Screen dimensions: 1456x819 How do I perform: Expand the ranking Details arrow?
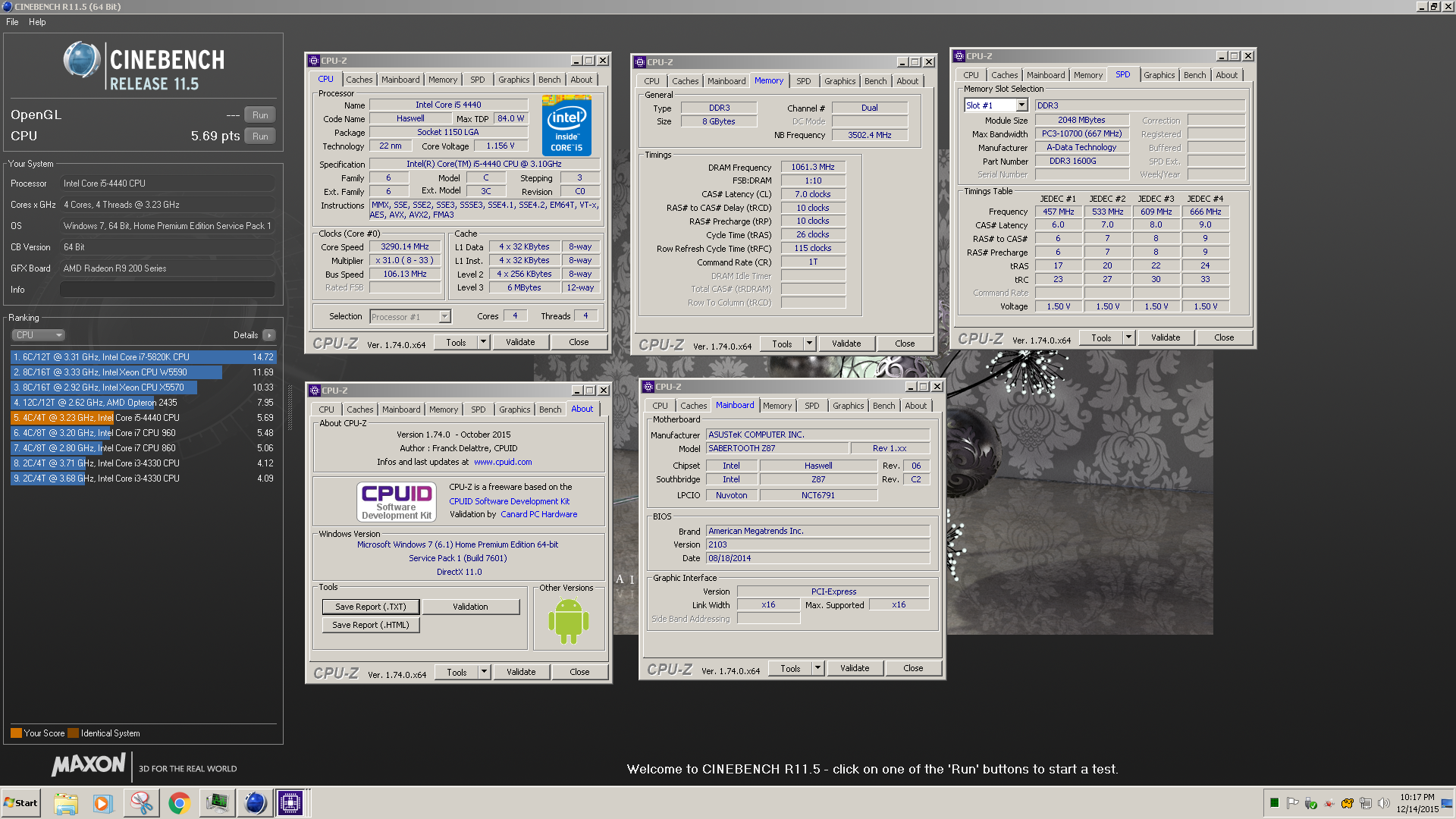pyautogui.click(x=269, y=334)
